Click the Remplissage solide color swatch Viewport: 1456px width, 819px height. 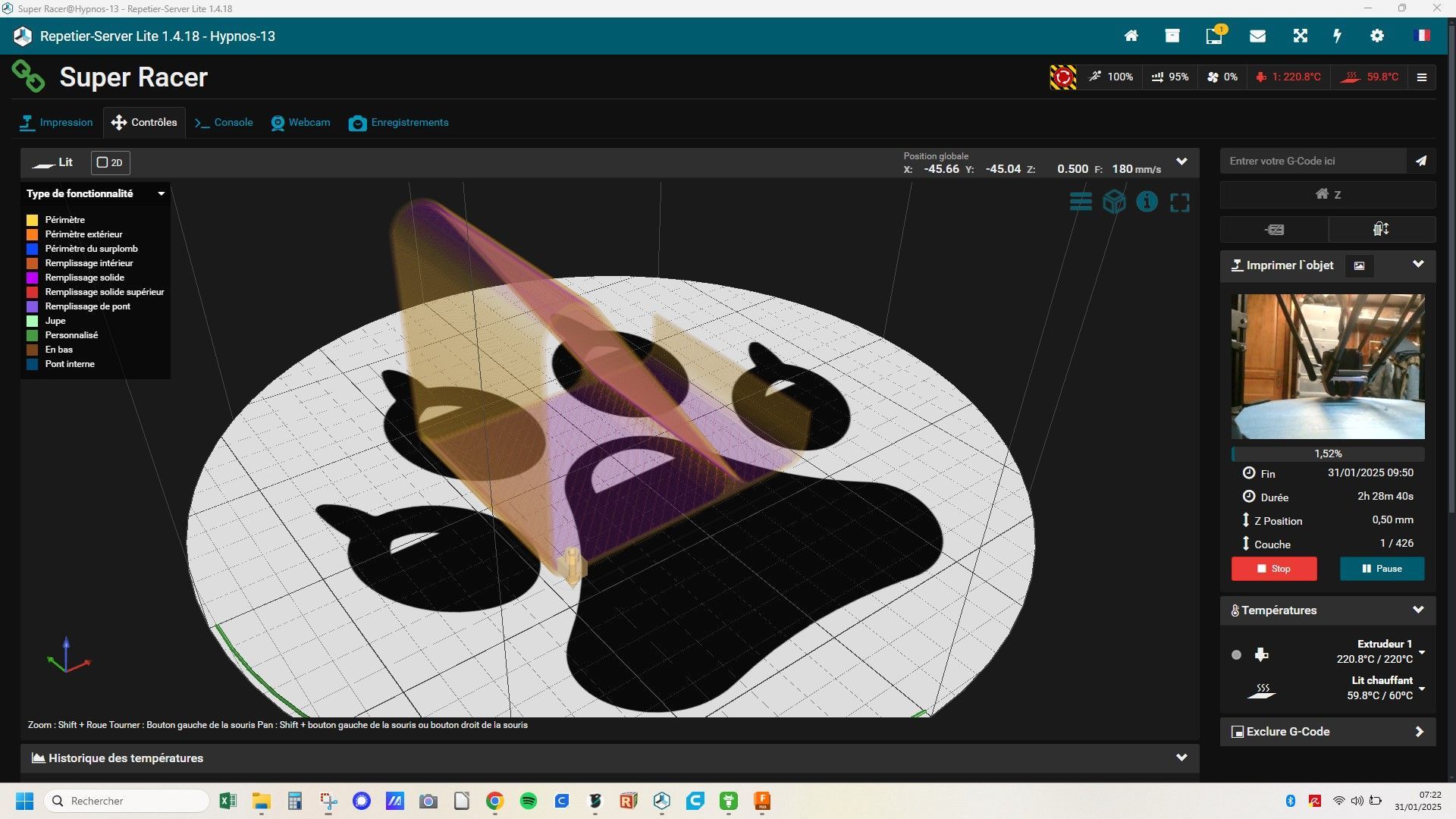[32, 278]
